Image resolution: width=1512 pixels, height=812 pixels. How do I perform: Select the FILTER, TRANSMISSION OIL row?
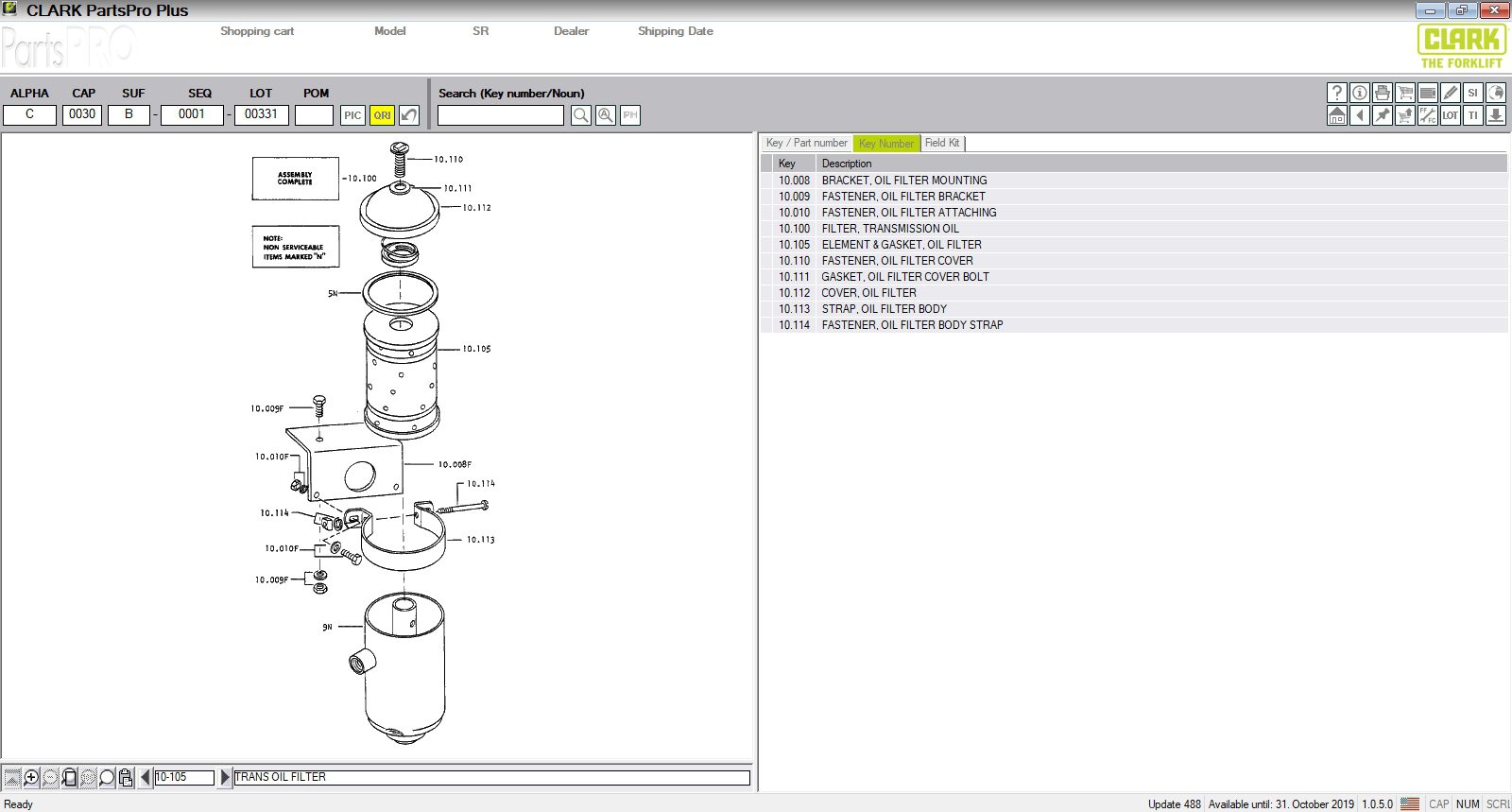click(x=890, y=229)
